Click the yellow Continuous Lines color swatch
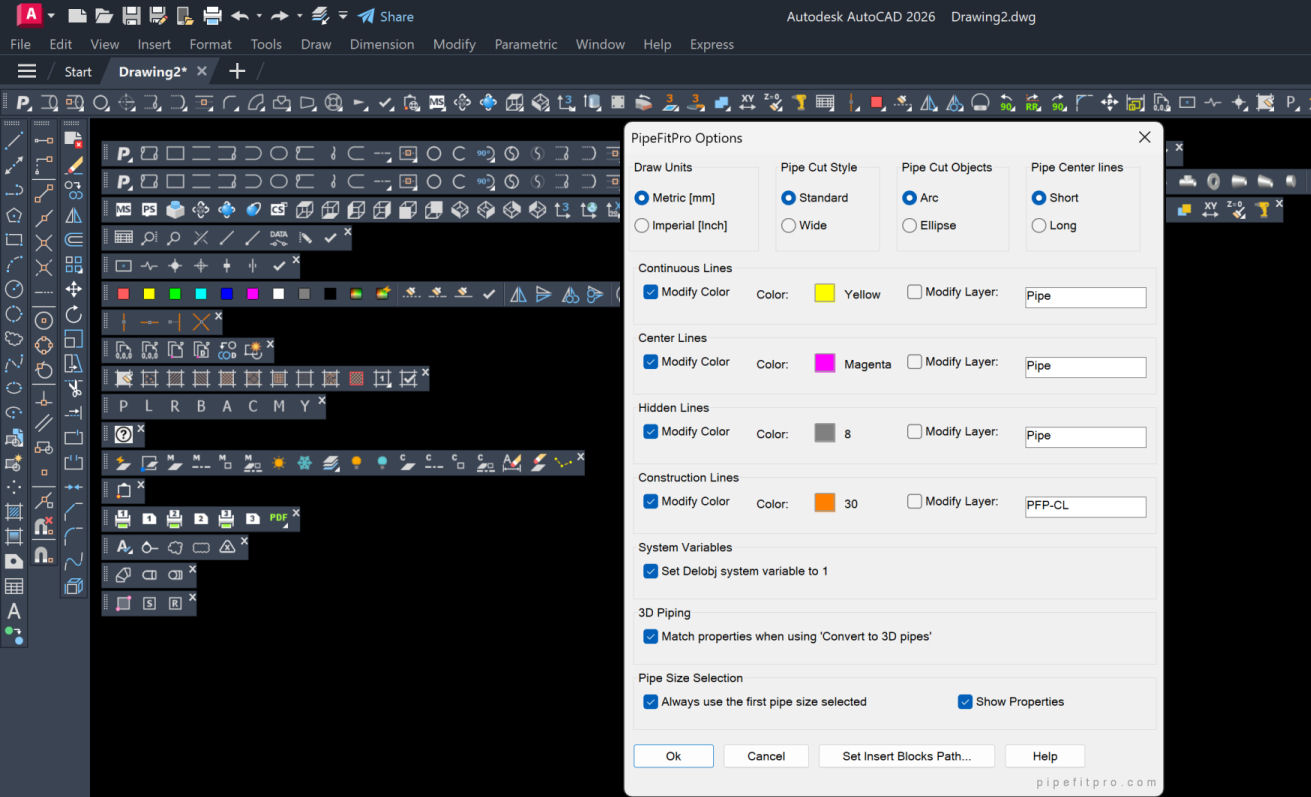 (824, 293)
